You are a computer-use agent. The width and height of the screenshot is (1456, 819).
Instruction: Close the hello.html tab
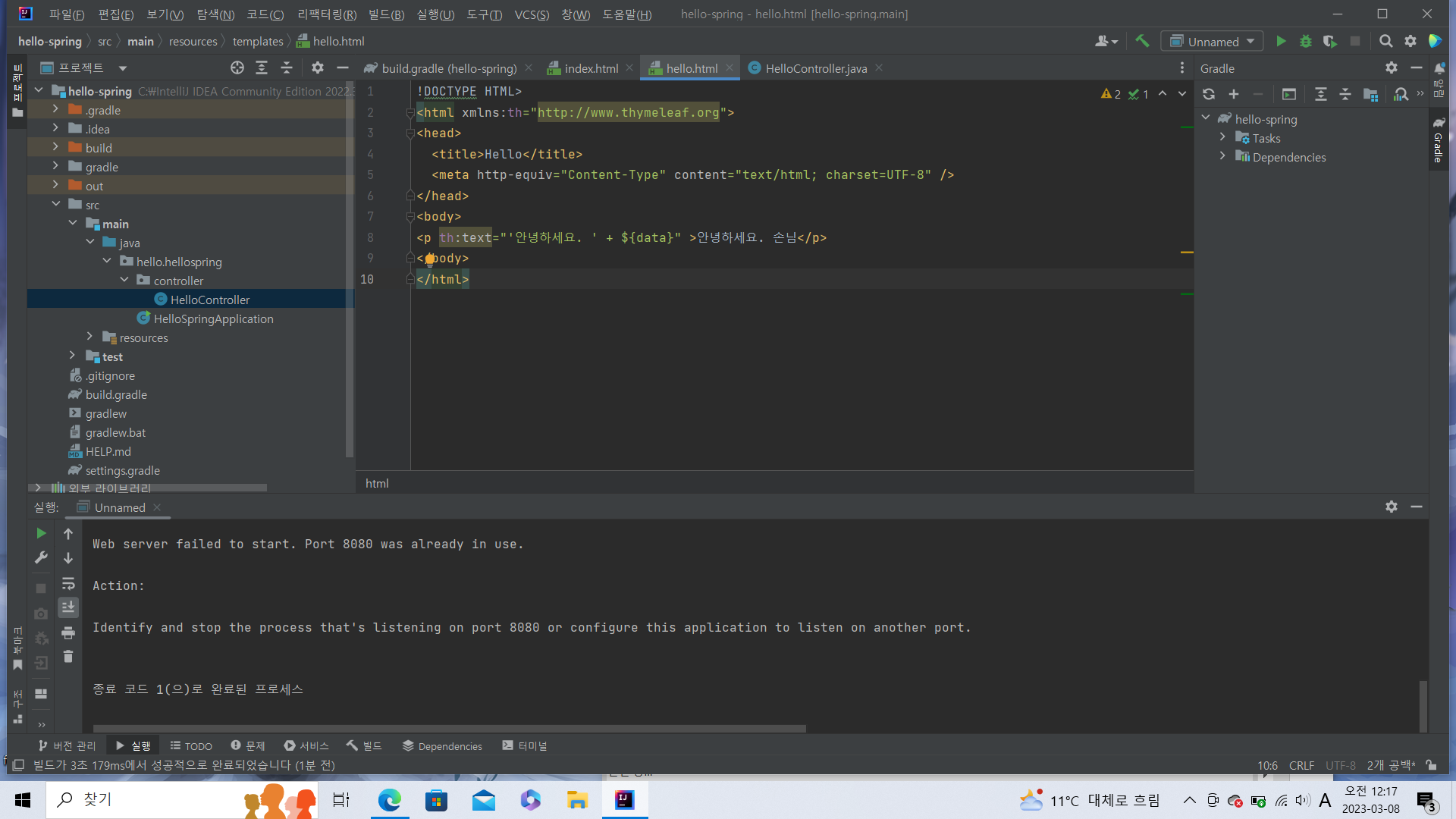730,67
